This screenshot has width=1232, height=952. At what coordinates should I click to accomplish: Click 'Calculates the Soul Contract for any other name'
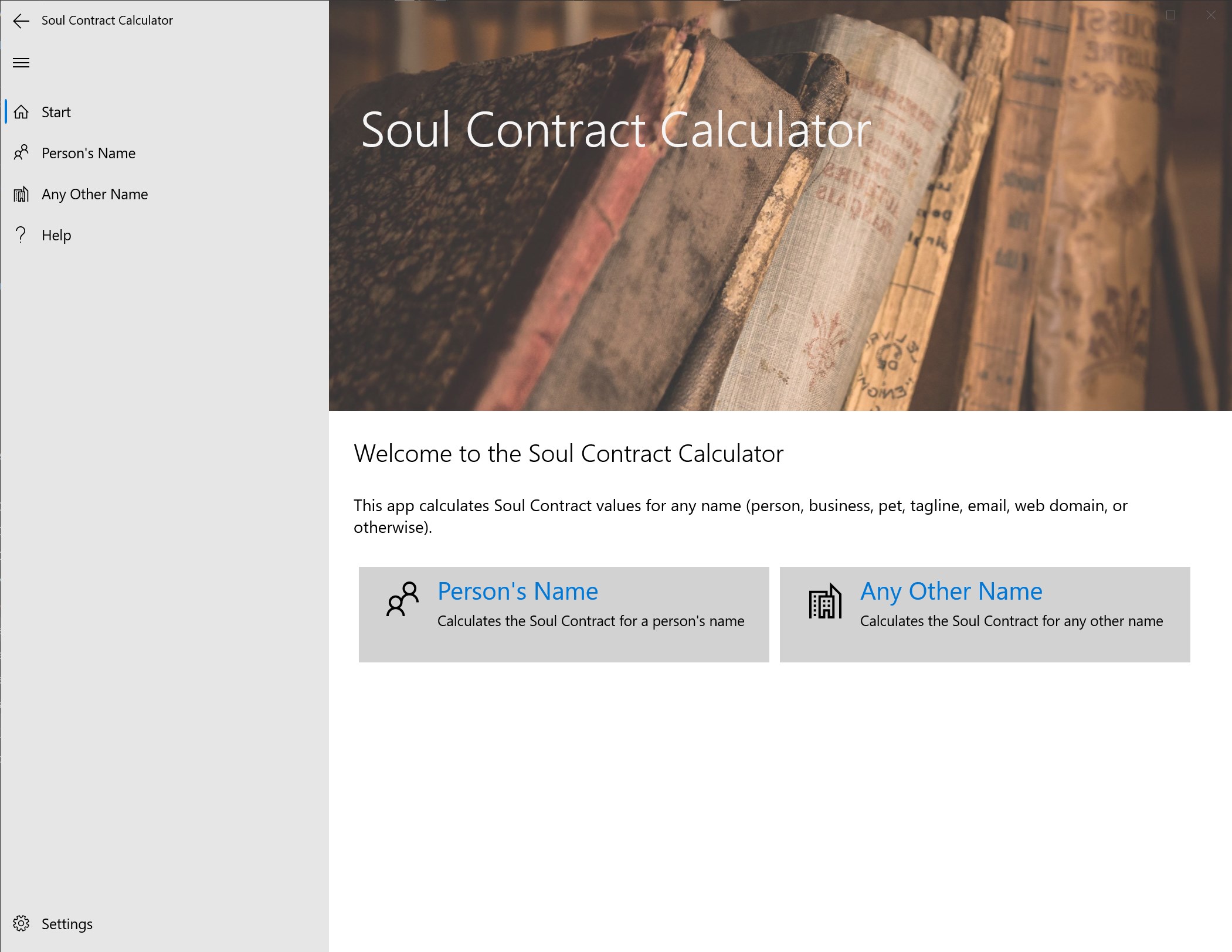pos(1012,621)
